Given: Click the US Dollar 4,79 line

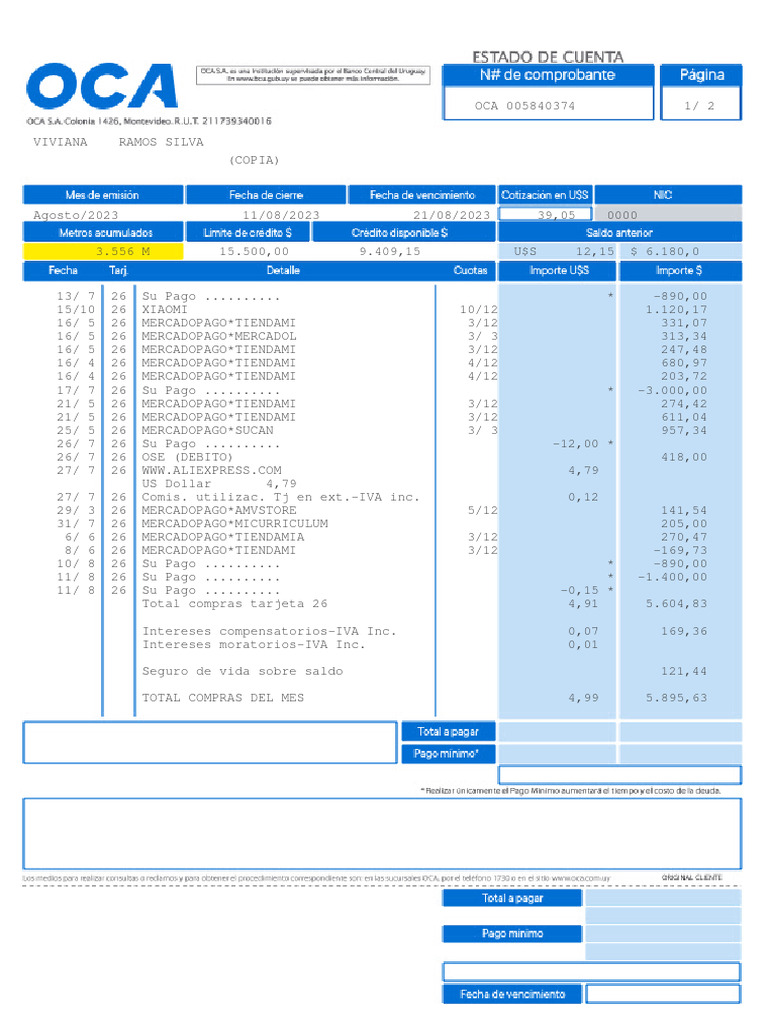Looking at the screenshot, I should (x=219, y=484).
